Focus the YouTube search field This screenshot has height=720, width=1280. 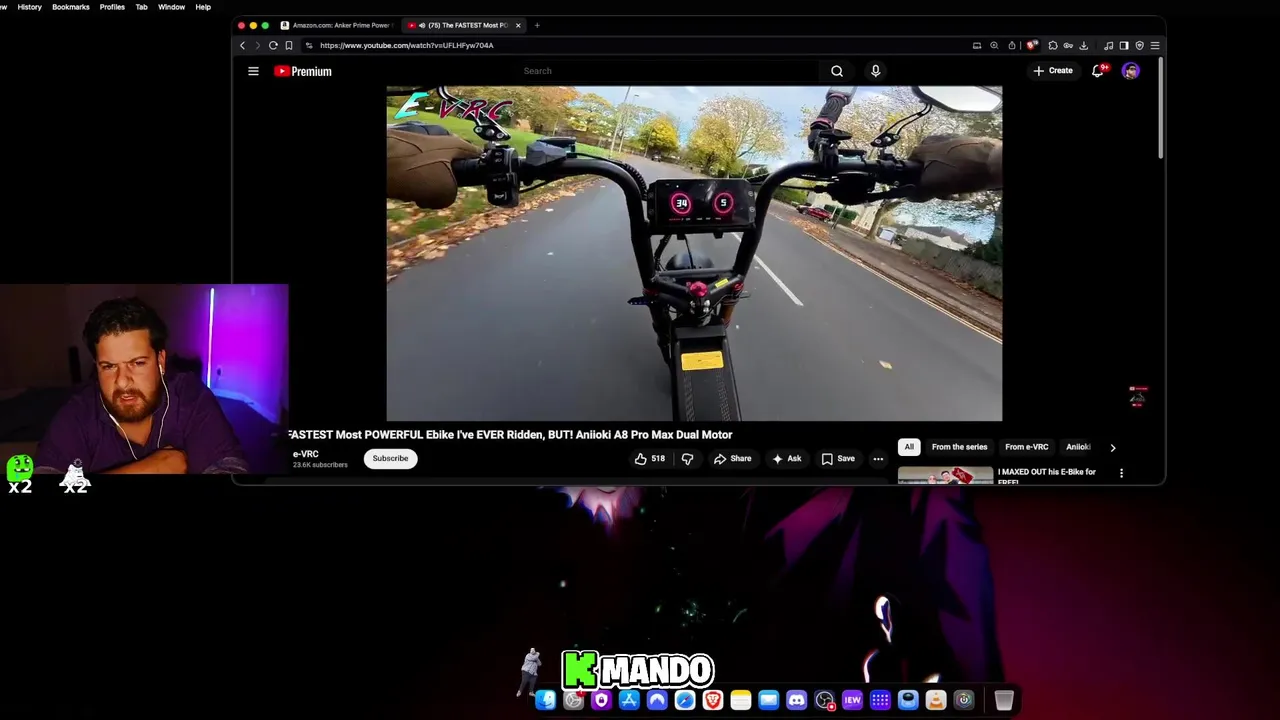(668, 71)
